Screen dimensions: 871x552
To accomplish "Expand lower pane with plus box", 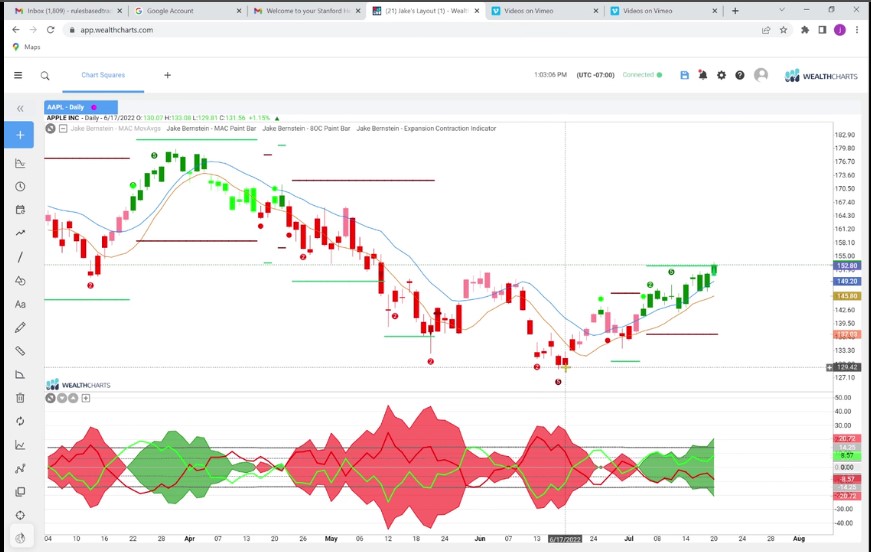I will (86, 398).
